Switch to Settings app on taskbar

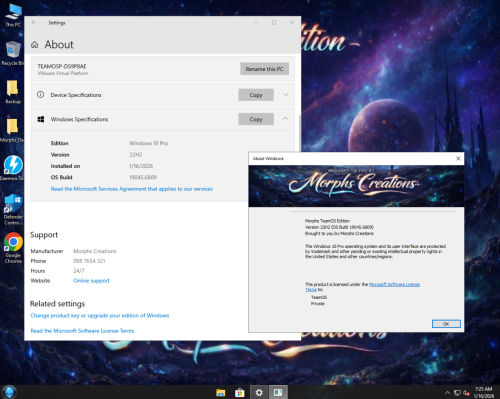[x=259, y=393]
